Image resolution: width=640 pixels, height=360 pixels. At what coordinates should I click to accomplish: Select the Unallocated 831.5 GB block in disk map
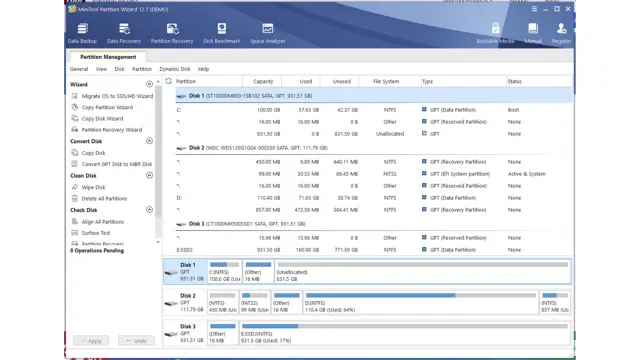[x=422, y=272]
